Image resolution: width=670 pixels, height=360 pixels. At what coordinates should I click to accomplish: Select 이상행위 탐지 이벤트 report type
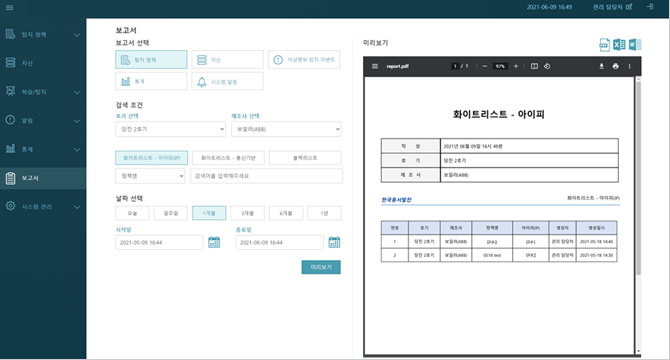point(304,60)
